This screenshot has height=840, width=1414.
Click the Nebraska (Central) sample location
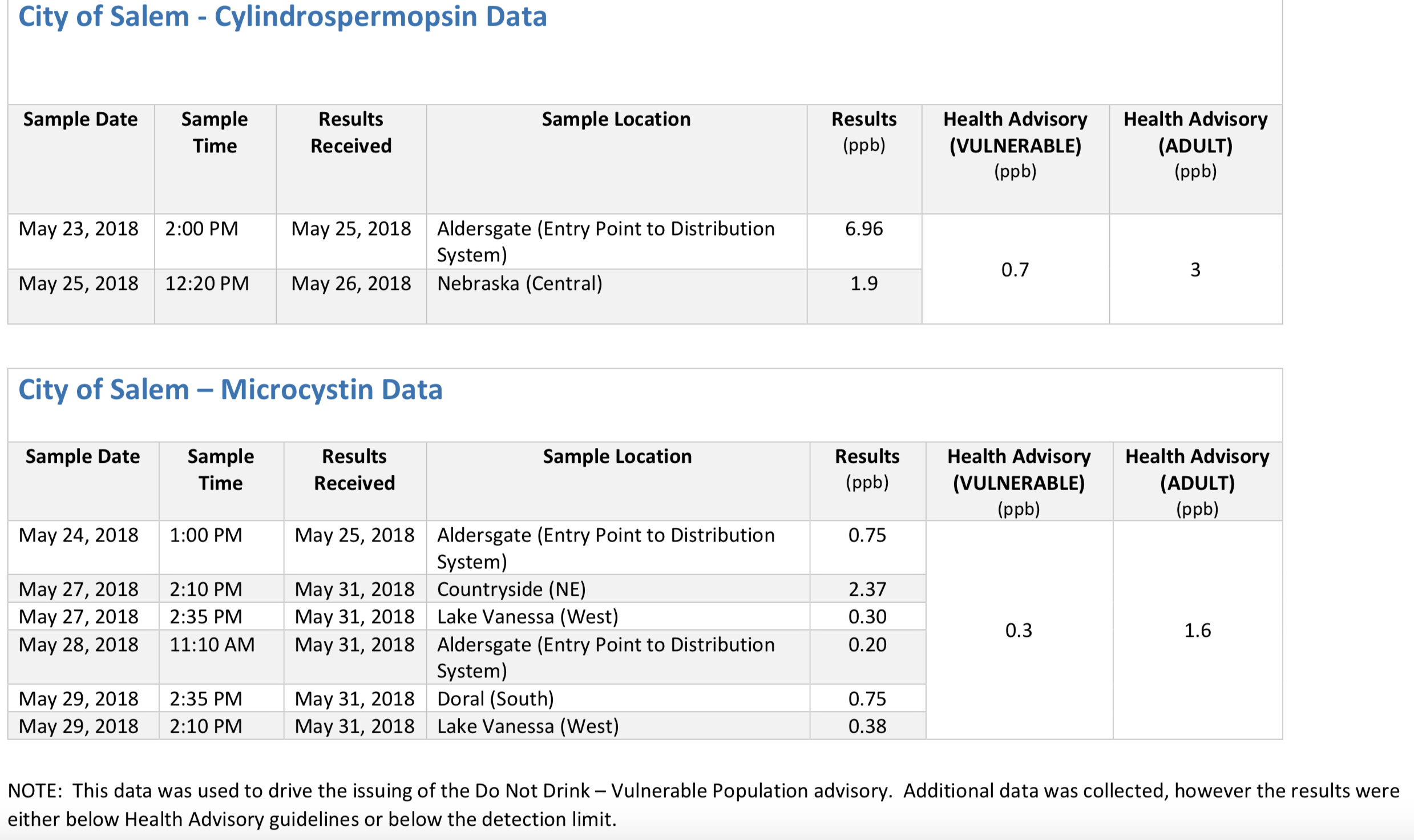(x=519, y=284)
